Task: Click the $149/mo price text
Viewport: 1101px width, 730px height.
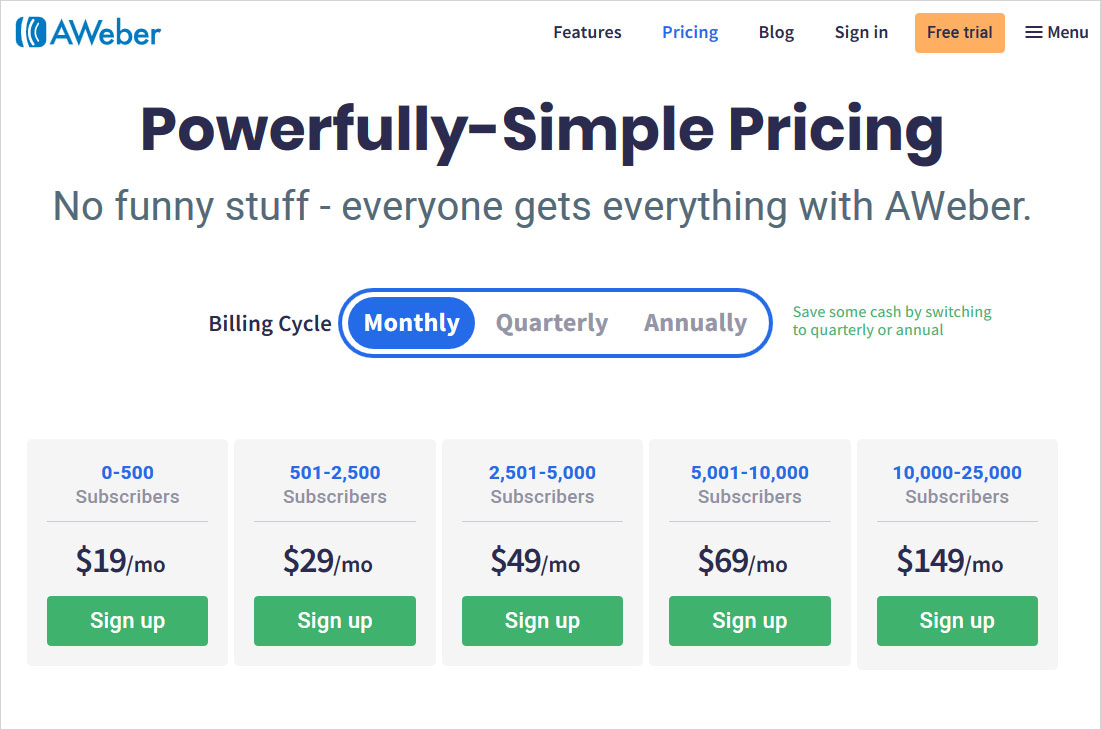Action: click(949, 562)
